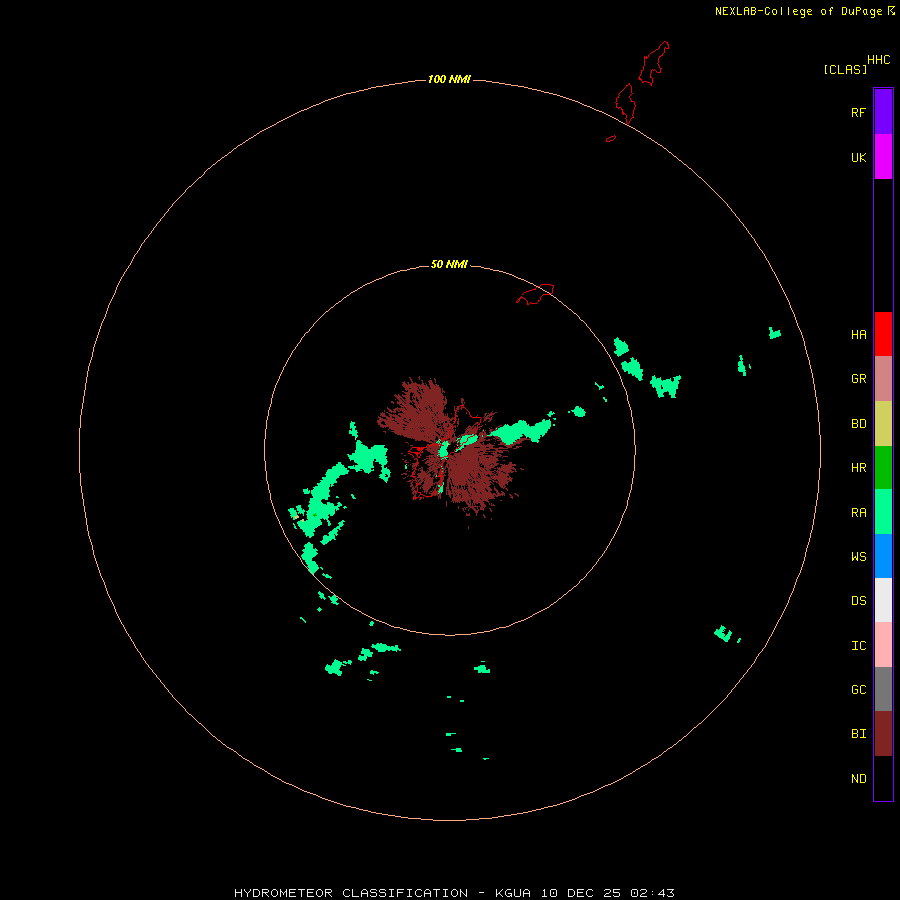The height and width of the screenshot is (900, 900).
Task: Click the WS legend label
Action: click(x=858, y=556)
